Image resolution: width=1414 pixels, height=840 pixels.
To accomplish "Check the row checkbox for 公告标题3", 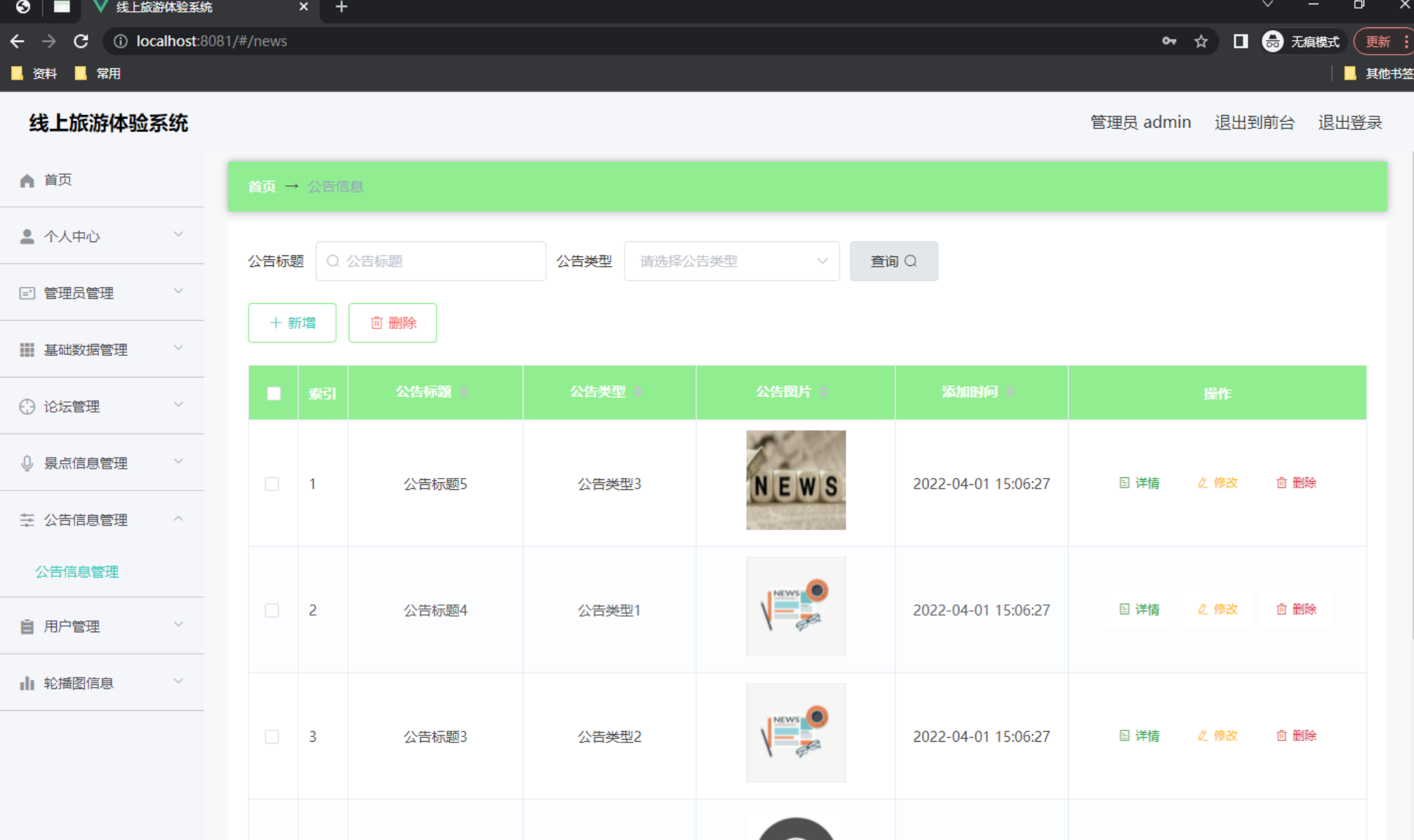I will click(272, 737).
